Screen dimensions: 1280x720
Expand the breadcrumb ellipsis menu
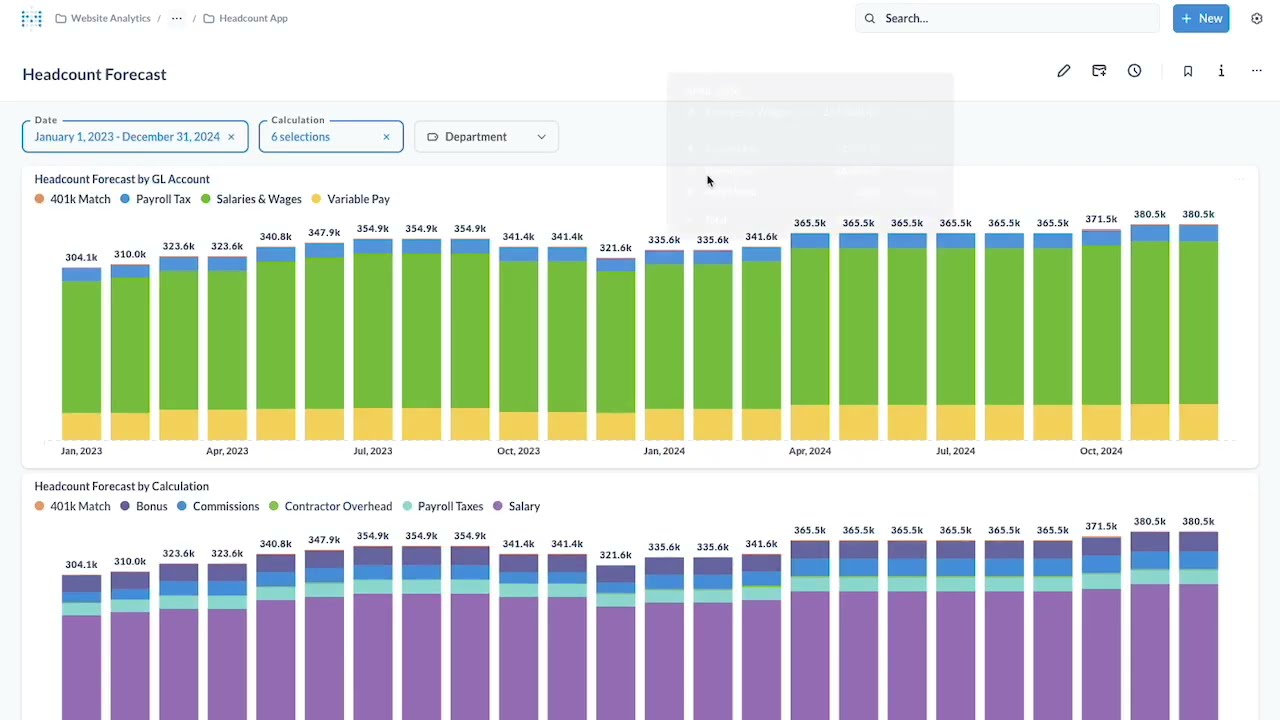point(177,18)
